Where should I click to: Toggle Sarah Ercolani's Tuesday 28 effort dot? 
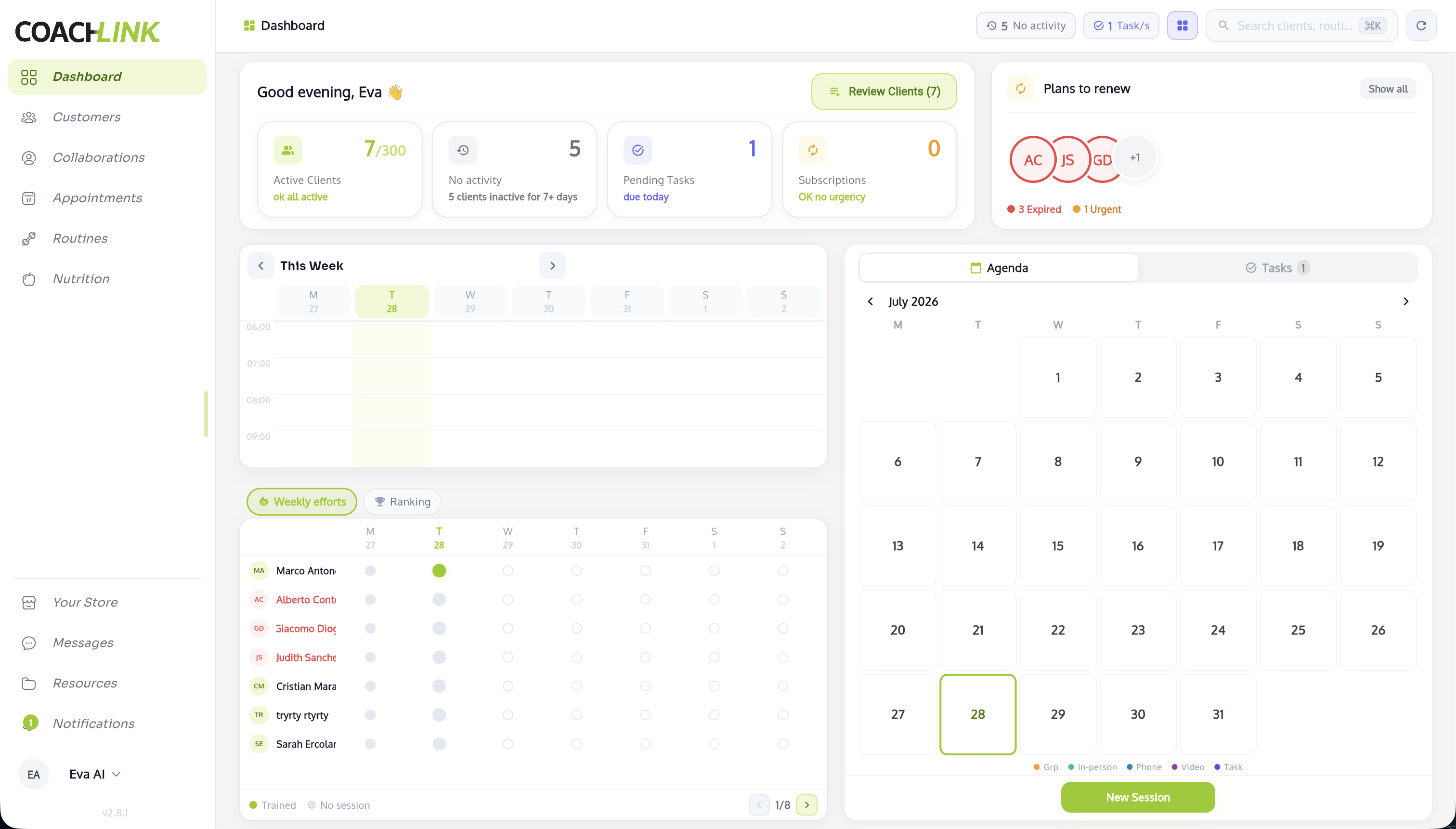(439, 744)
